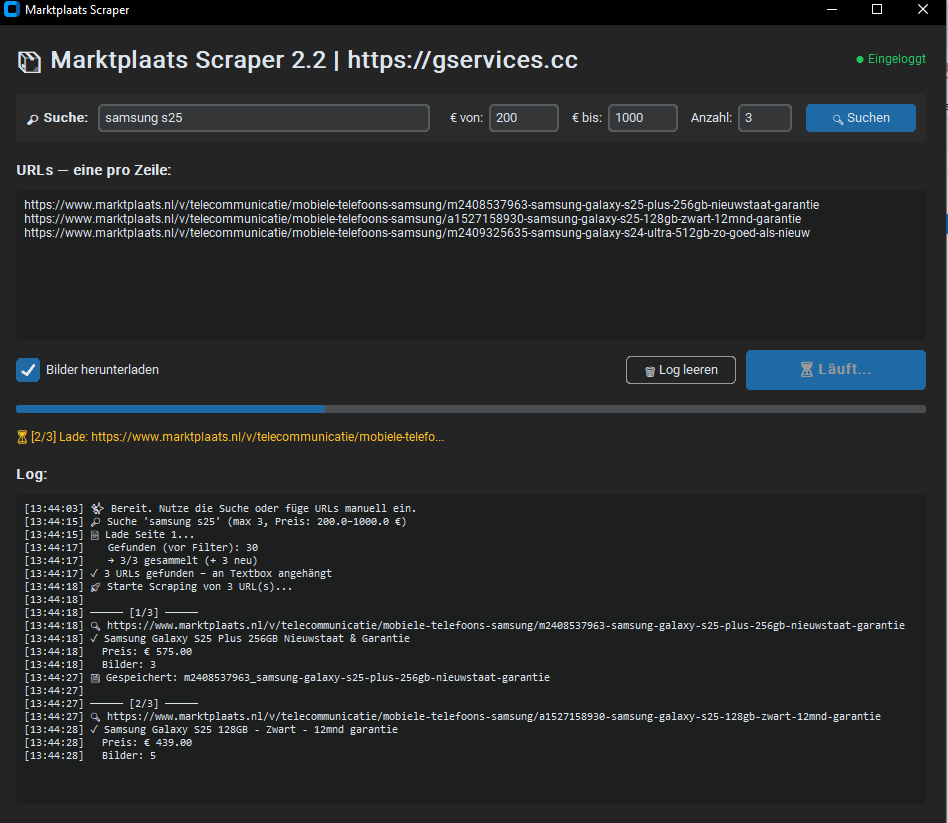This screenshot has height=823, width=948.
Task: Click the Anzahl field showing 3
Action: 765,118
